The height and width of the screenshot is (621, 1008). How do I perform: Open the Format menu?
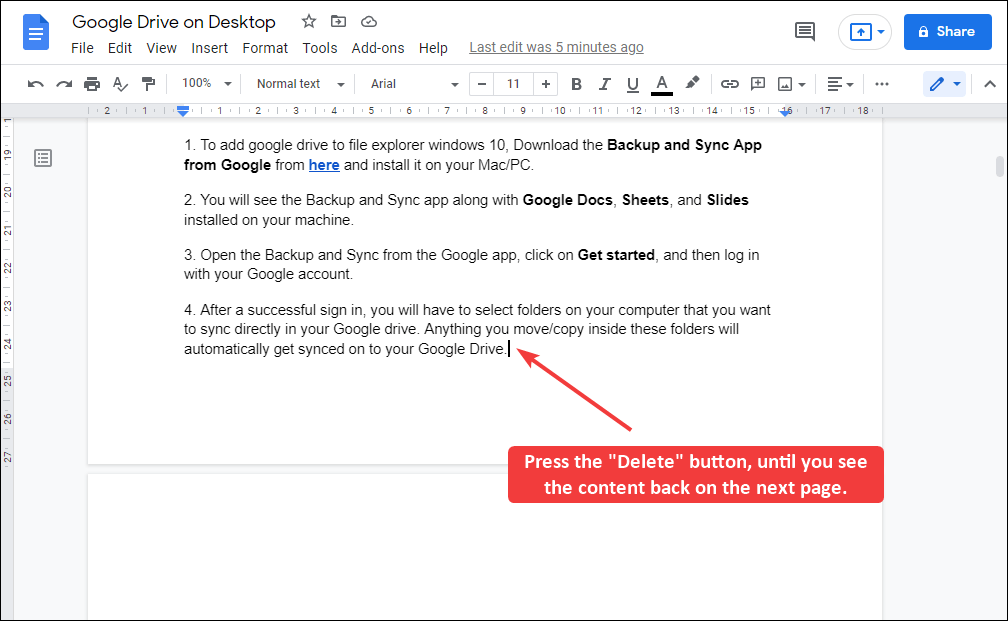pyautogui.click(x=265, y=47)
